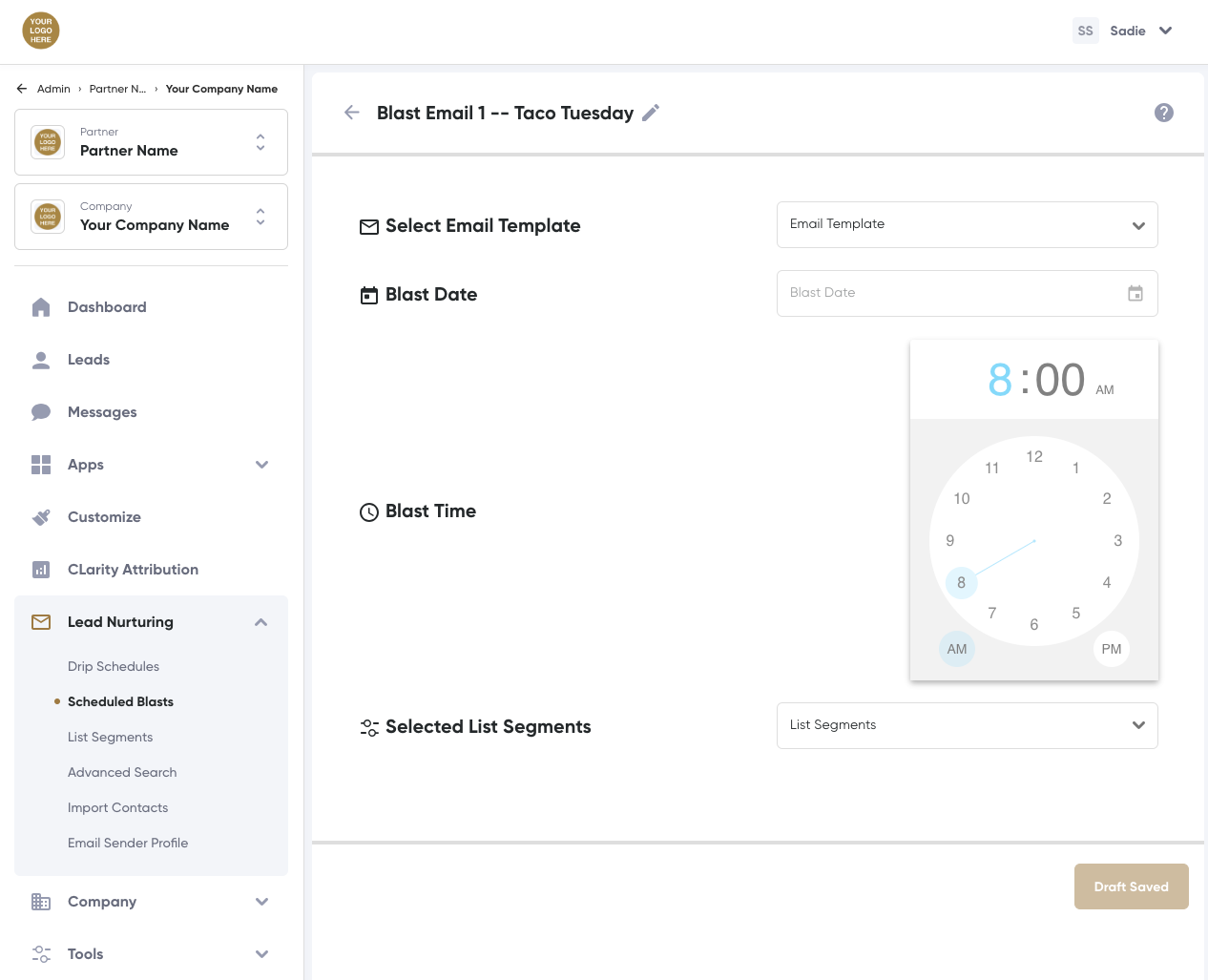Select the minutes 00 in time display
The image size is (1208, 980).
tap(1060, 380)
